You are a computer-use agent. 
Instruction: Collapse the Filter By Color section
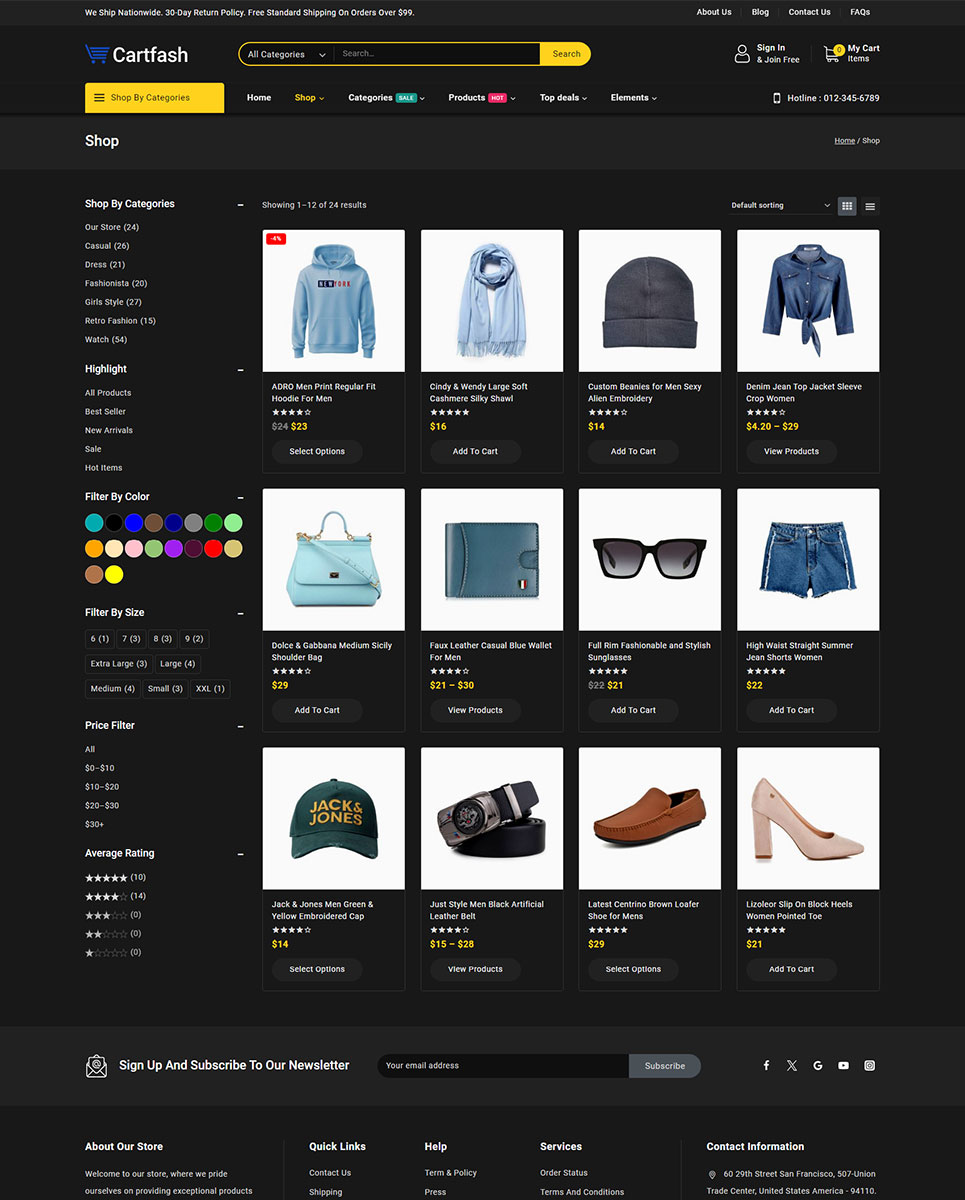coord(240,497)
